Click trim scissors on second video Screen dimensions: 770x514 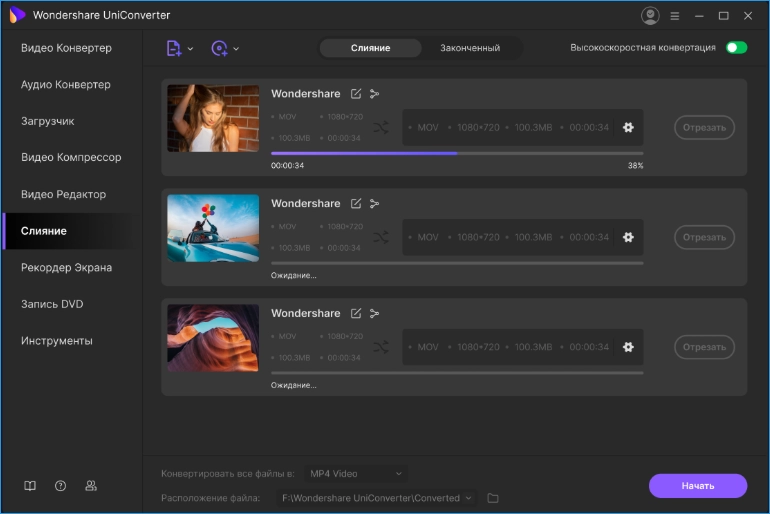(x=374, y=204)
